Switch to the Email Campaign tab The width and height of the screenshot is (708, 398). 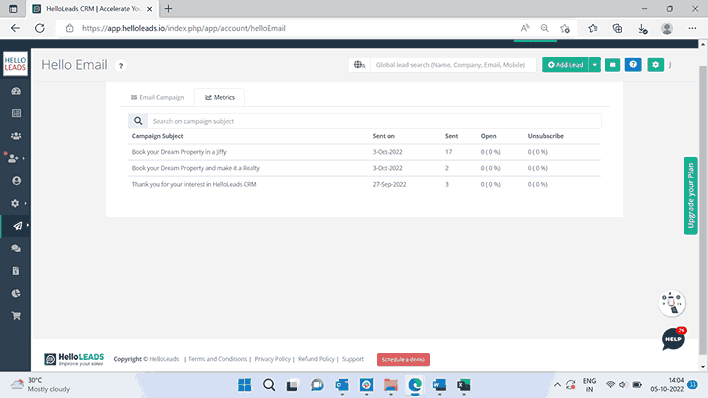point(158,97)
